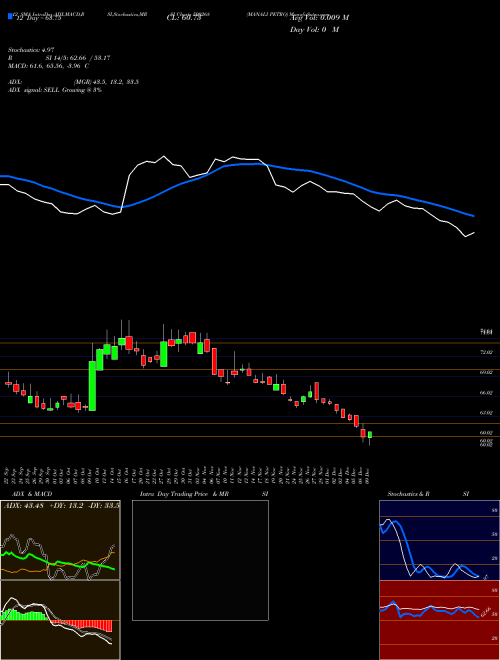Click the 72.02 price axis label
The width and height of the screenshot is (500, 660).
tap(487, 352)
